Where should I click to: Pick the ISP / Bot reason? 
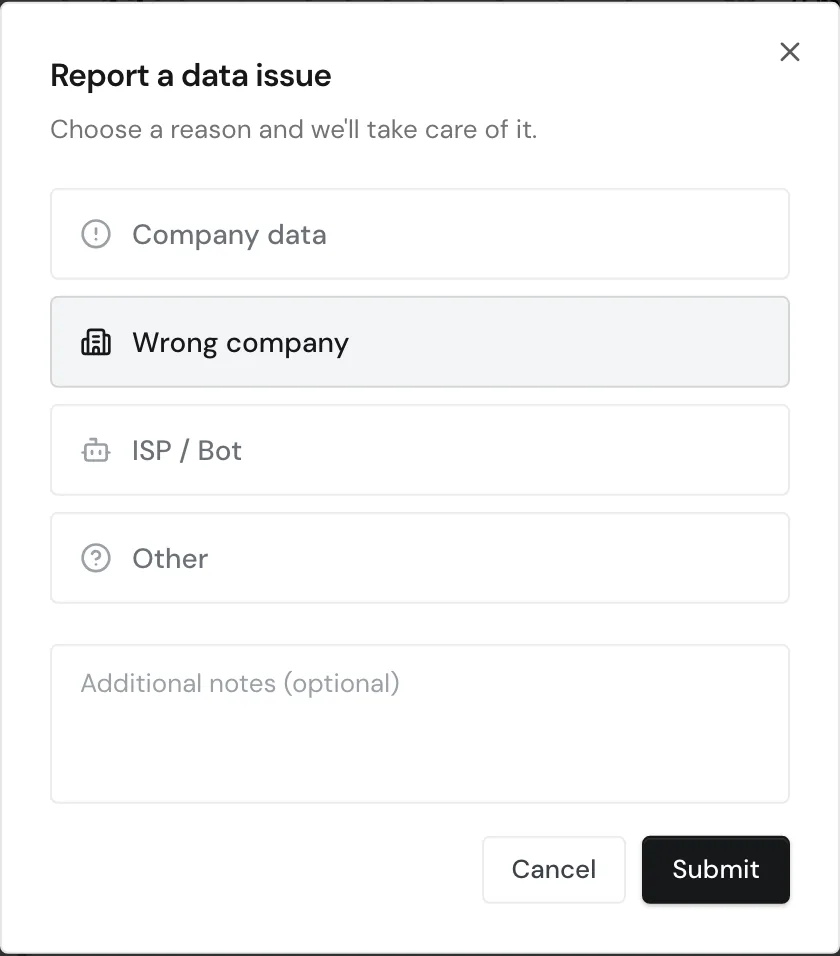pyautogui.click(x=420, y=450)
